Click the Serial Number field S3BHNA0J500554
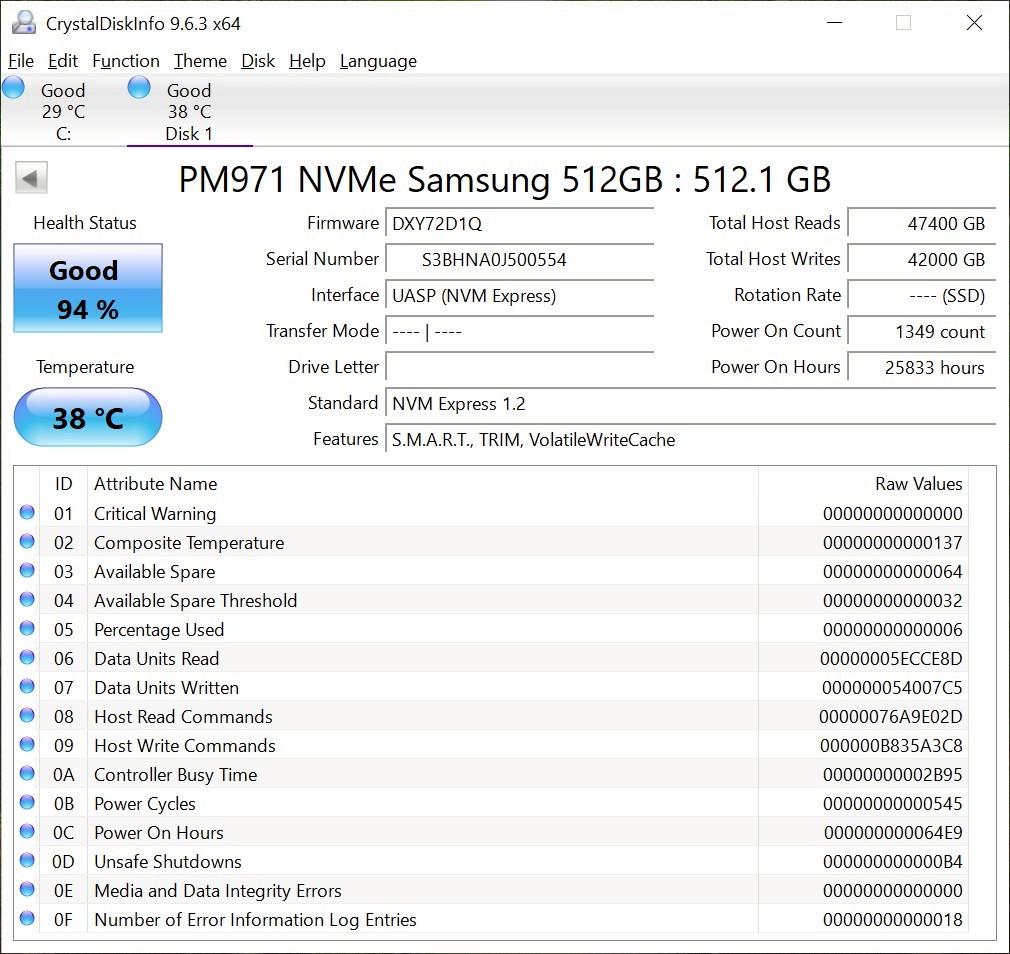The height and width of the screenshot is (954, 1010). (519, 260)
